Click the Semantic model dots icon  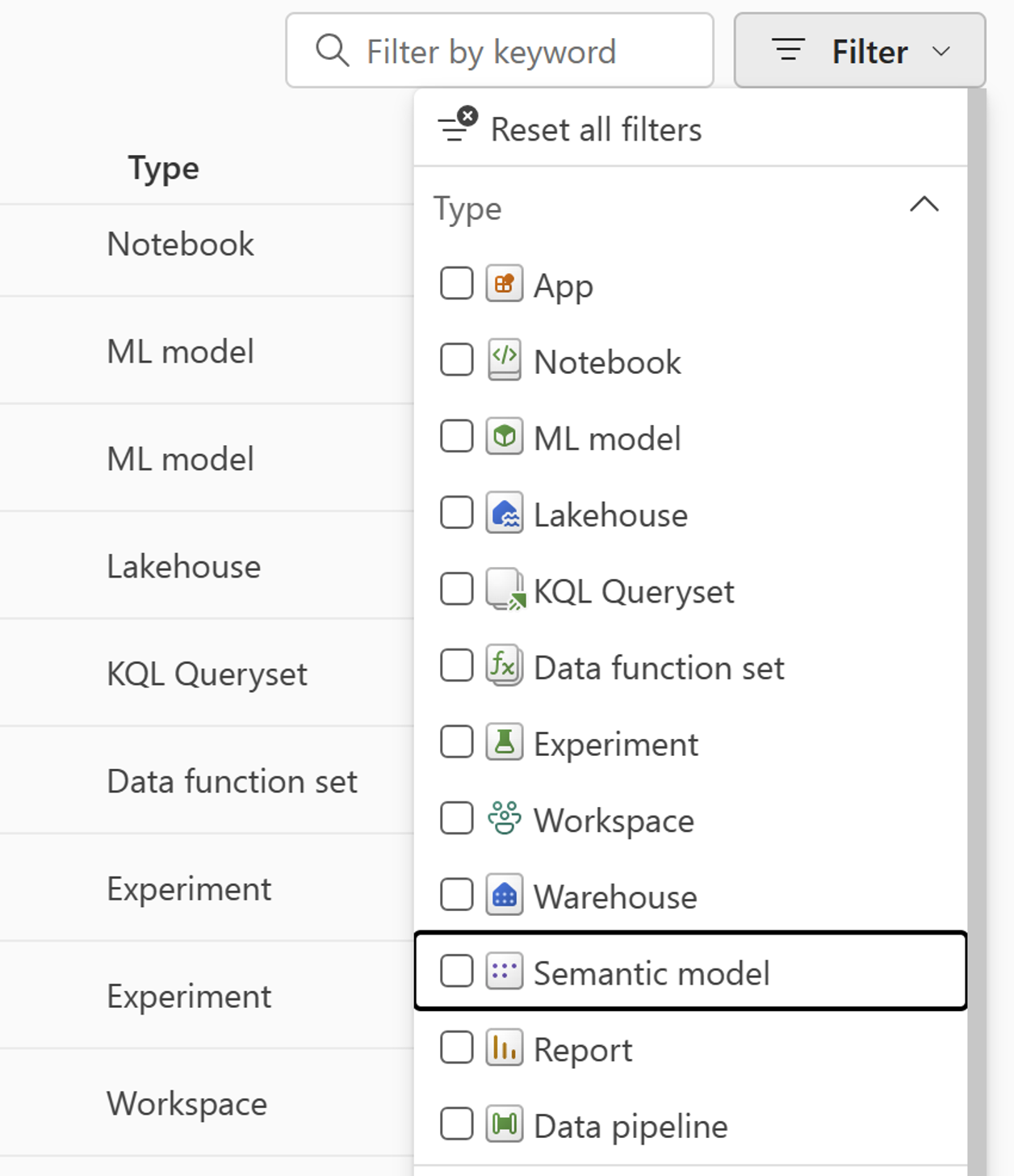[x=505, y=971]
